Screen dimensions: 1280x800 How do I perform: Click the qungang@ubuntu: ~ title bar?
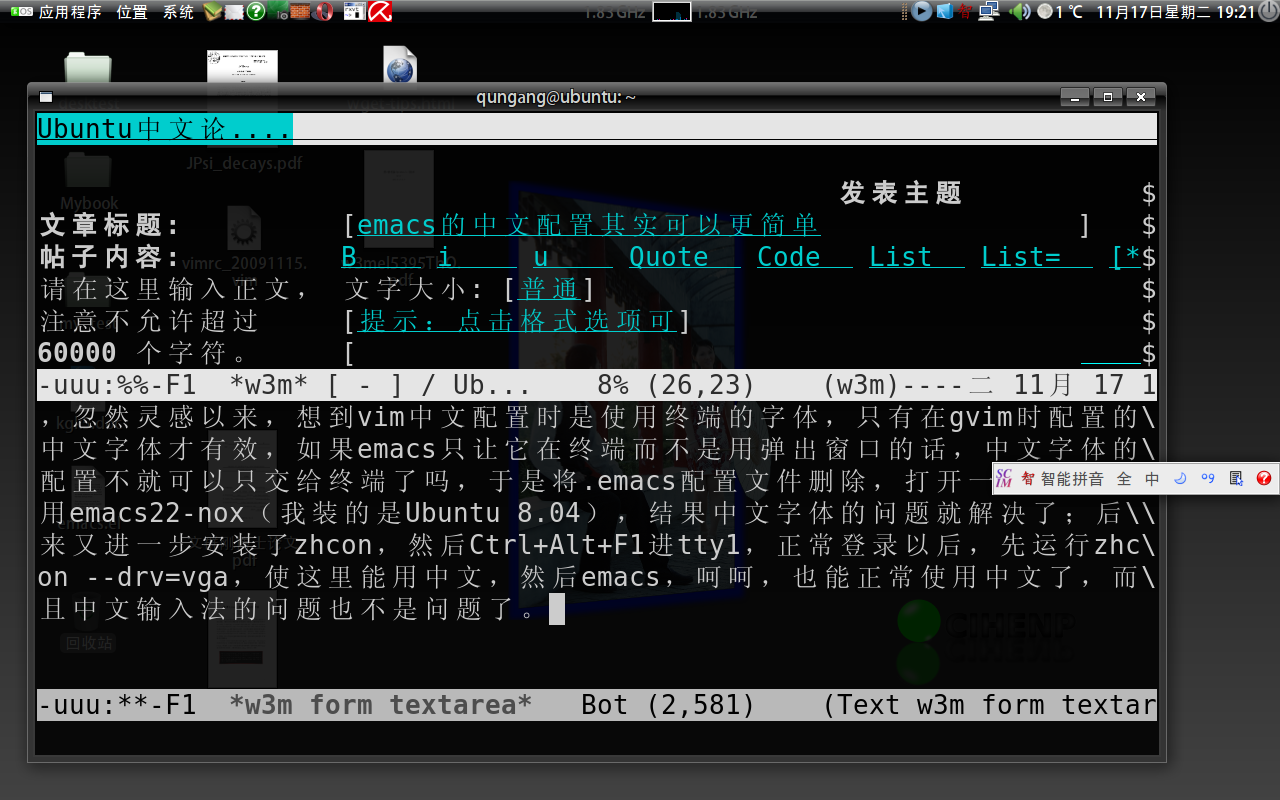click(x=557, y=97)
